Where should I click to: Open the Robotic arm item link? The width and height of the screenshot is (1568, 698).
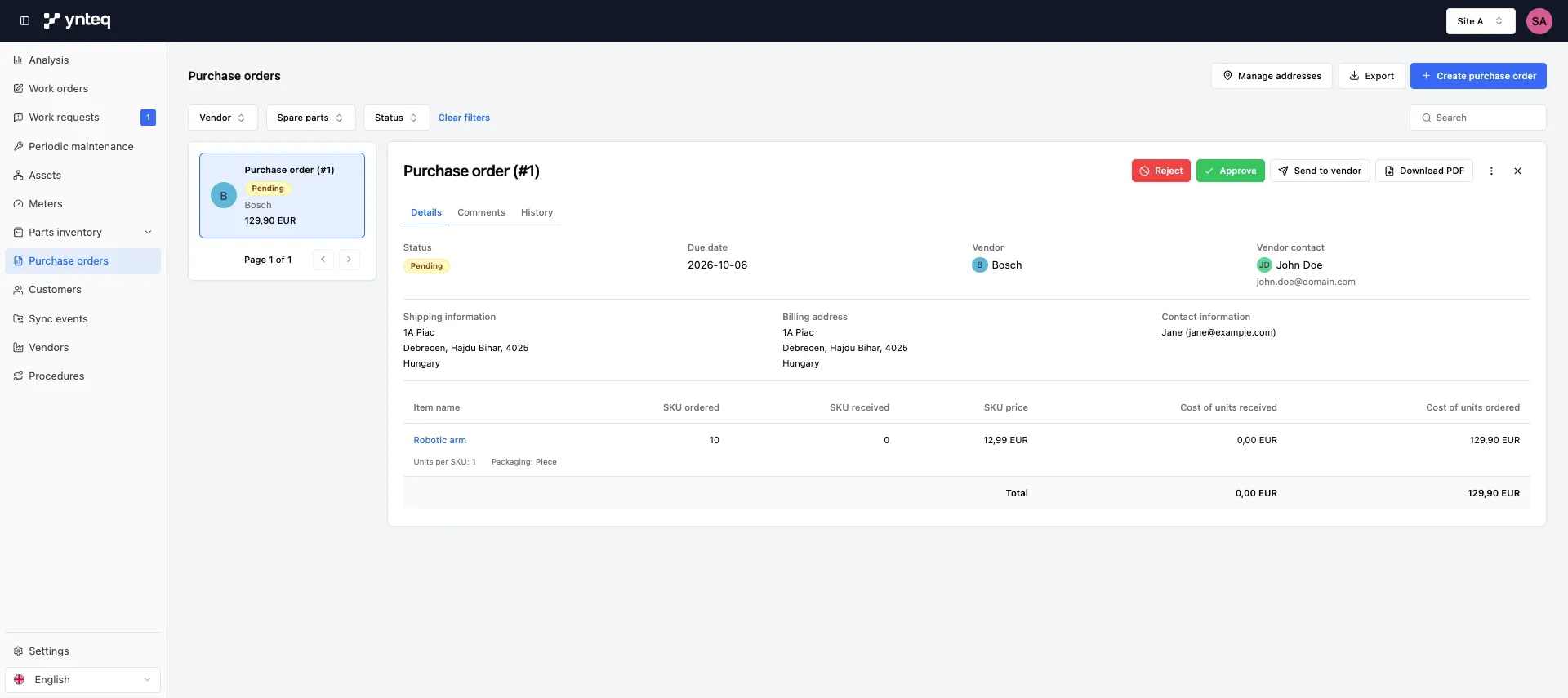click(439, 440)
